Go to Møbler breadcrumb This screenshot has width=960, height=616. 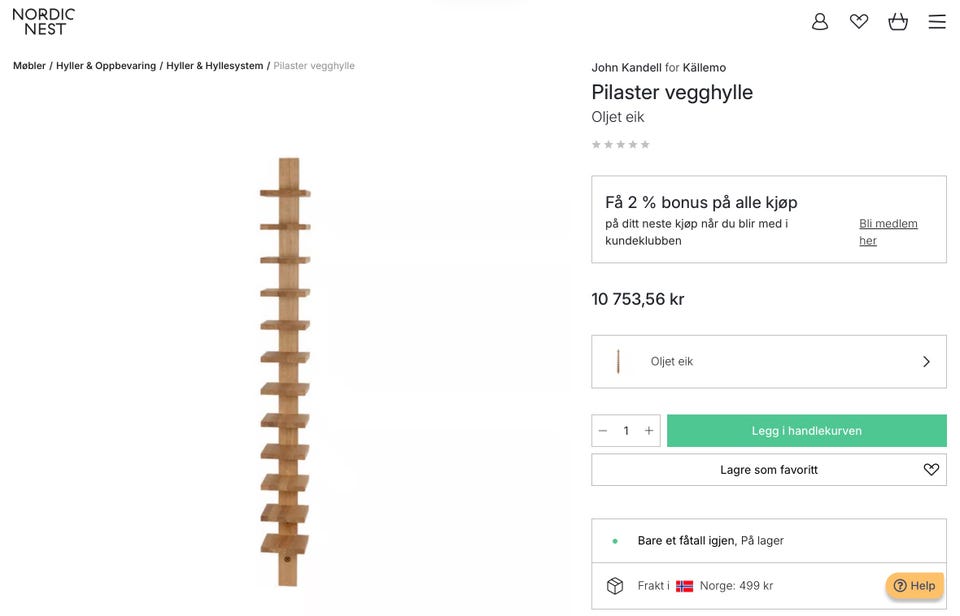[29, 66]
